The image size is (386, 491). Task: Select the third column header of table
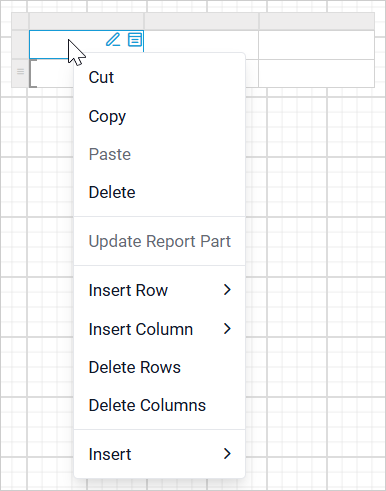click(317, 21)
